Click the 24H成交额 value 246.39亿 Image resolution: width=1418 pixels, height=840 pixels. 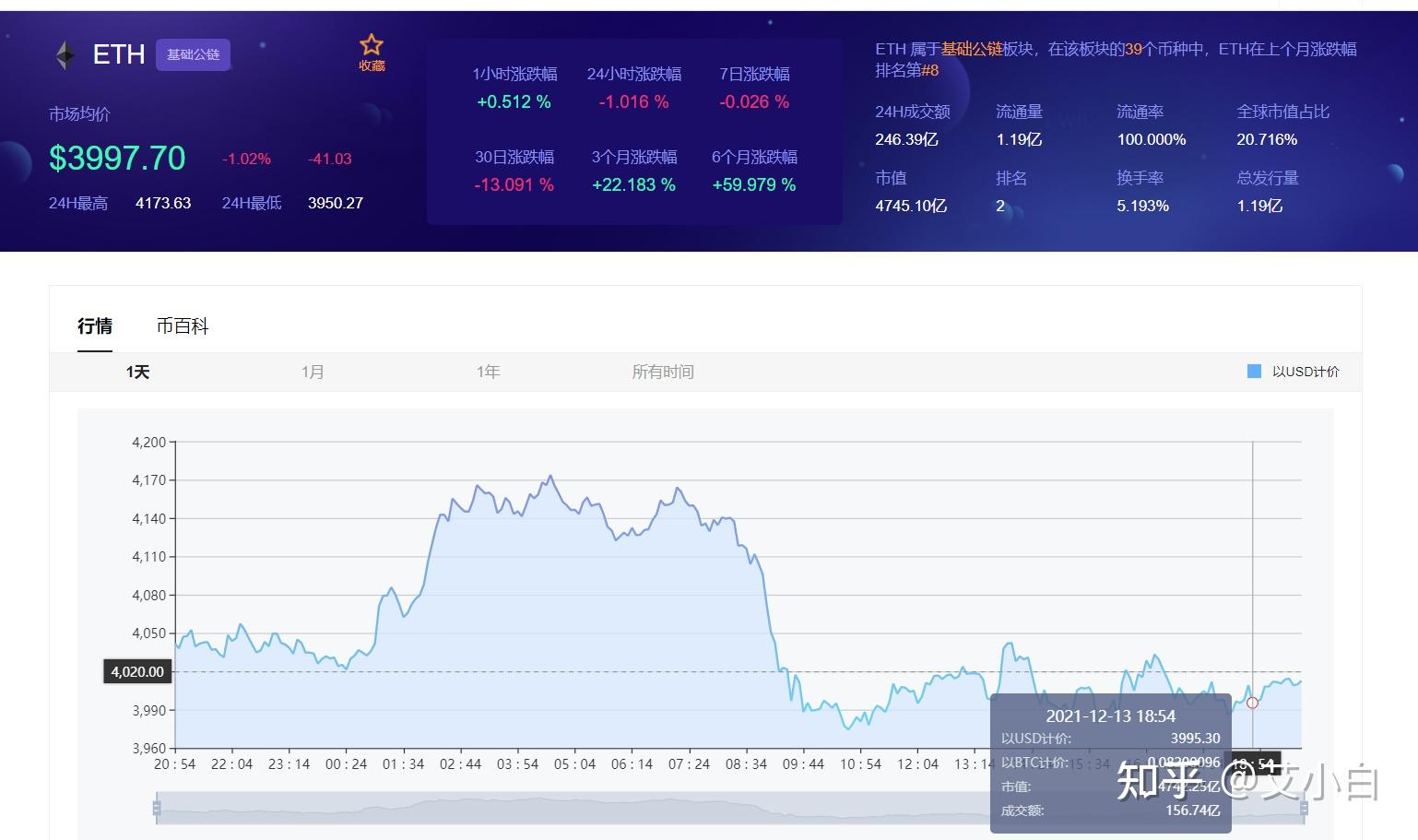[906, 140]
